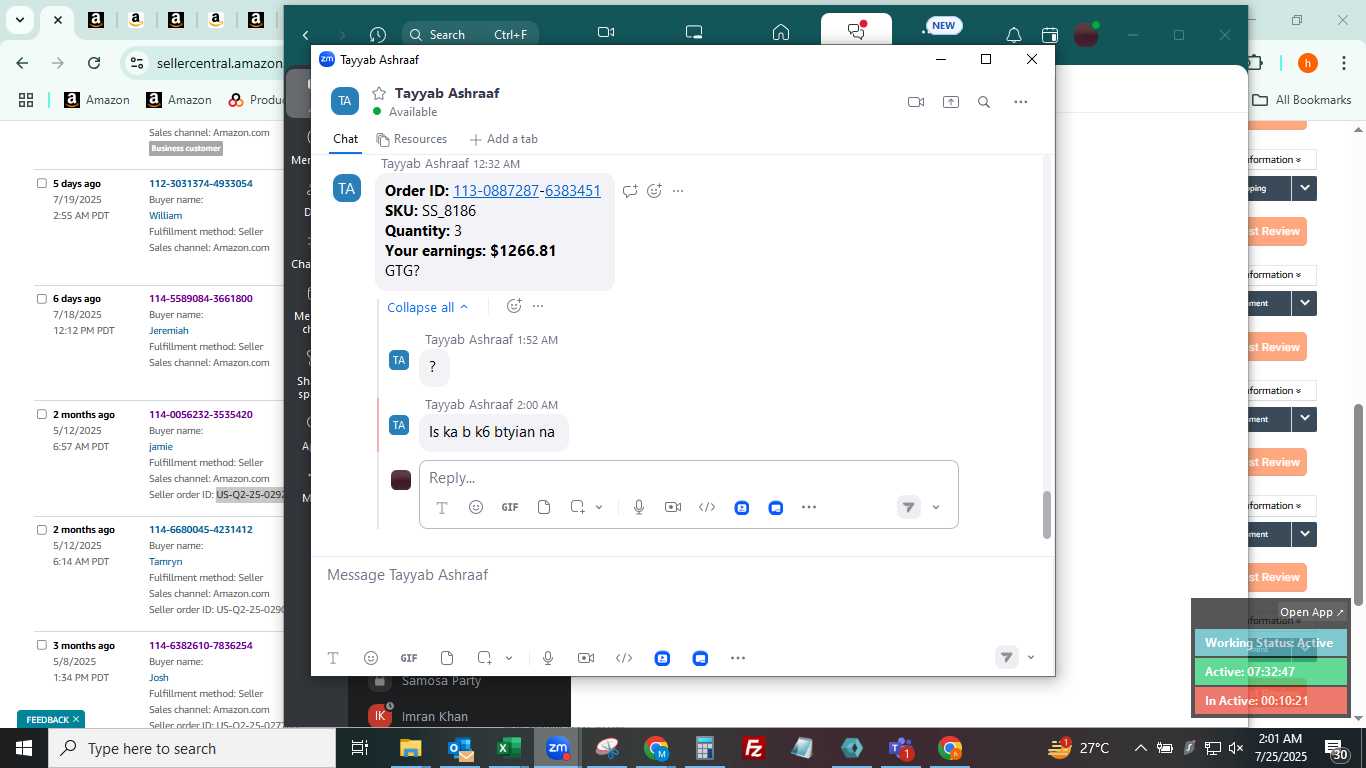Insert code snippet in the Reply box
The image size is (1366, 768).
707,507
